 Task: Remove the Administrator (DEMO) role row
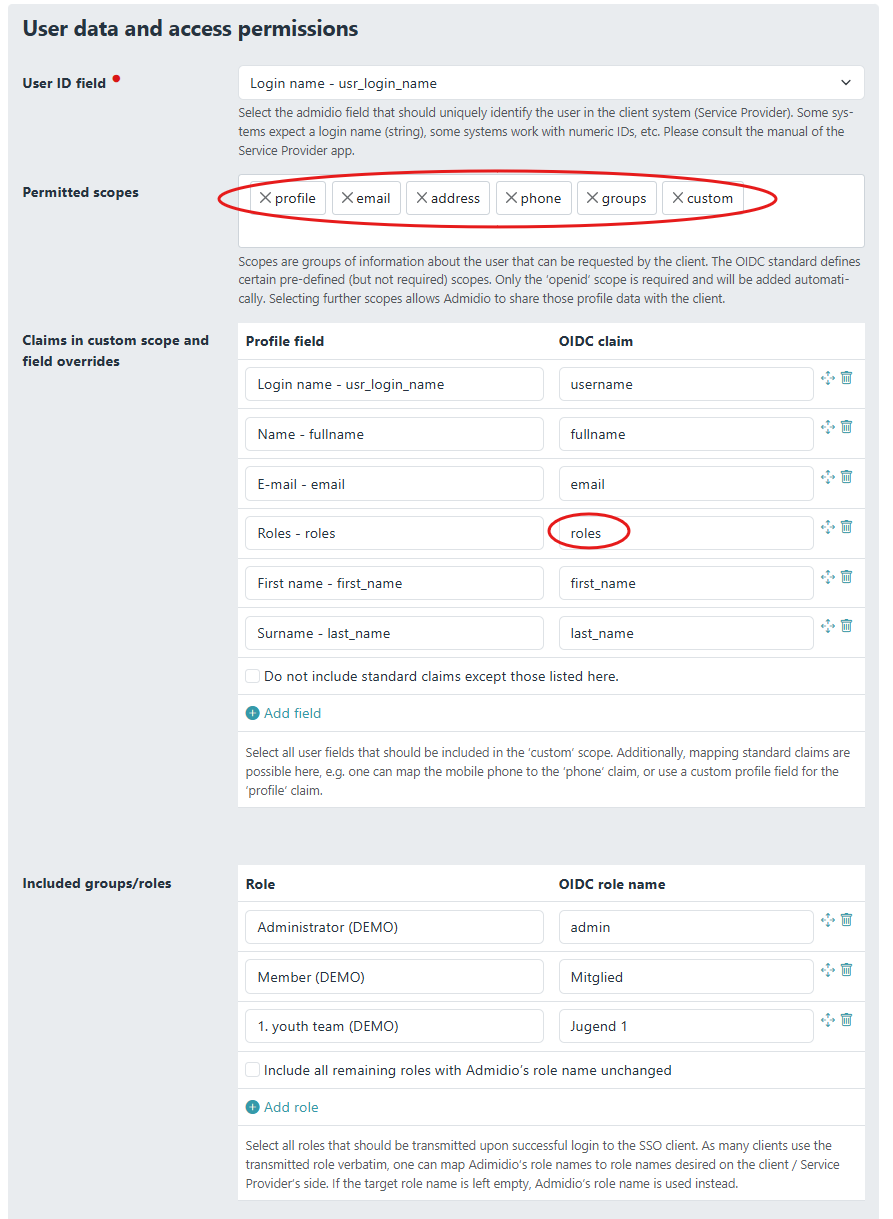click(x=846, y=920)
